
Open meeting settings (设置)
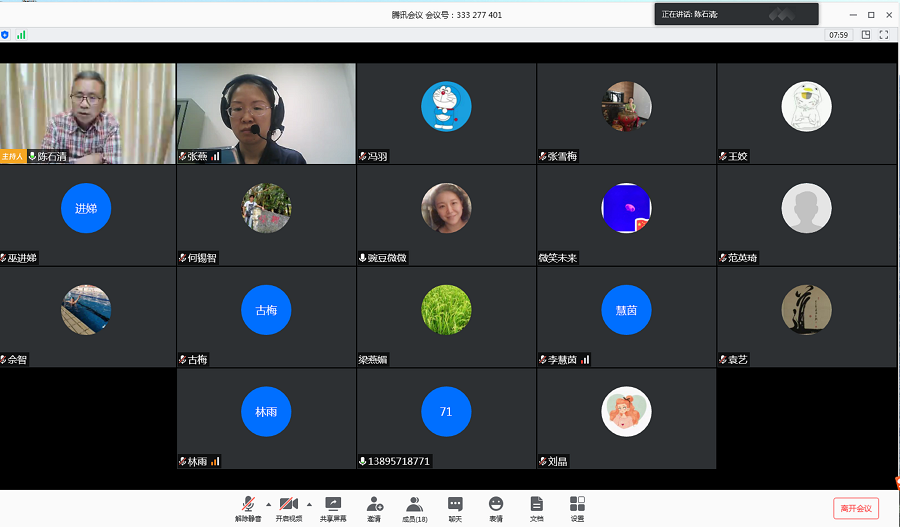(577, 507)
